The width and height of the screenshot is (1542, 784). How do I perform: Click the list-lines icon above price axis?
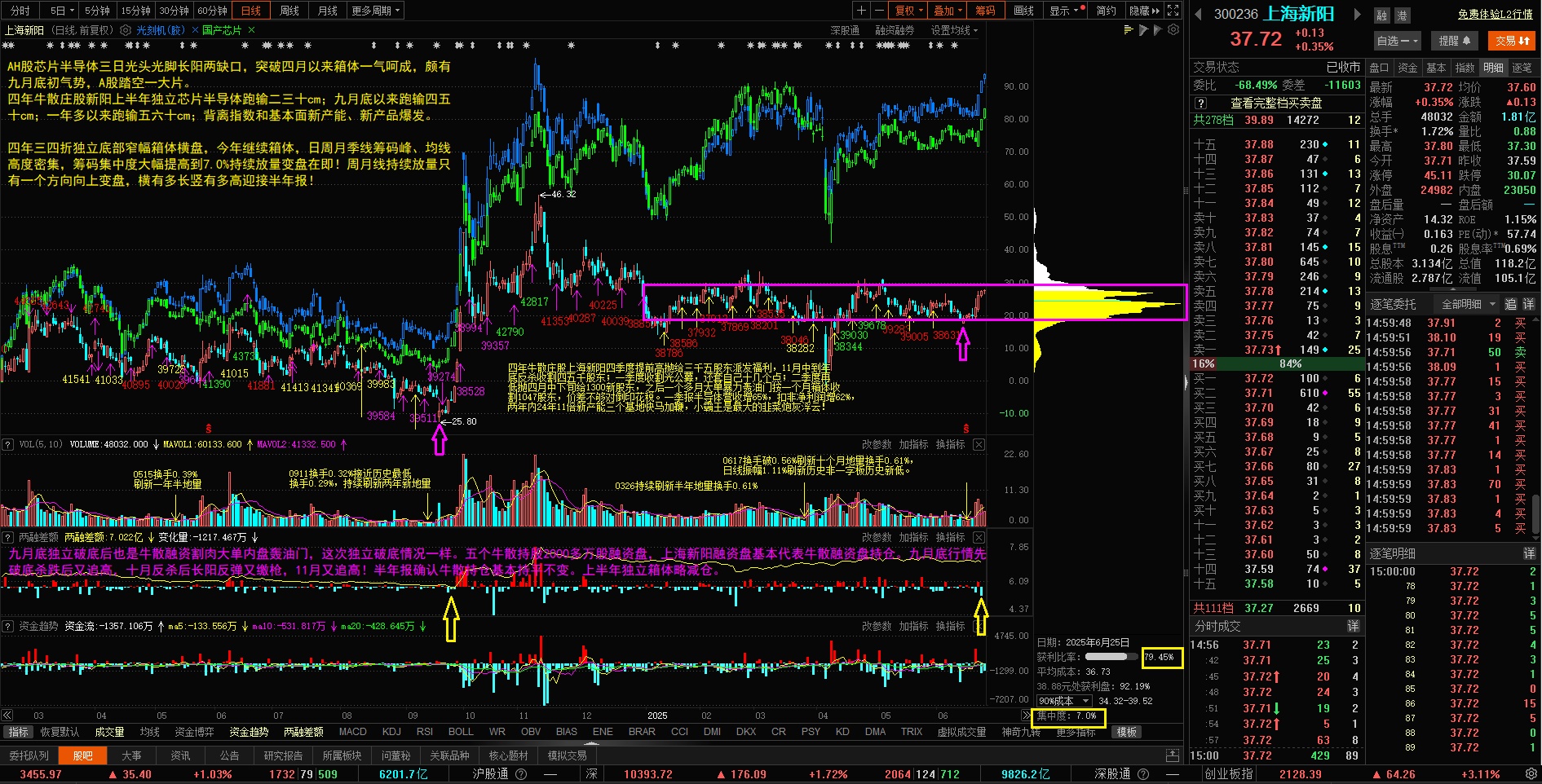click(x=1129, y=30)
